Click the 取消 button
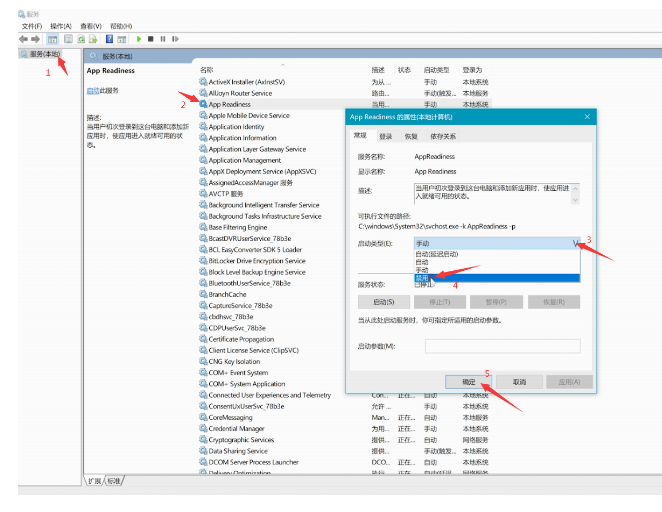Image resolution: width=662 pixels, height=512 pixels. click(518, 382)
